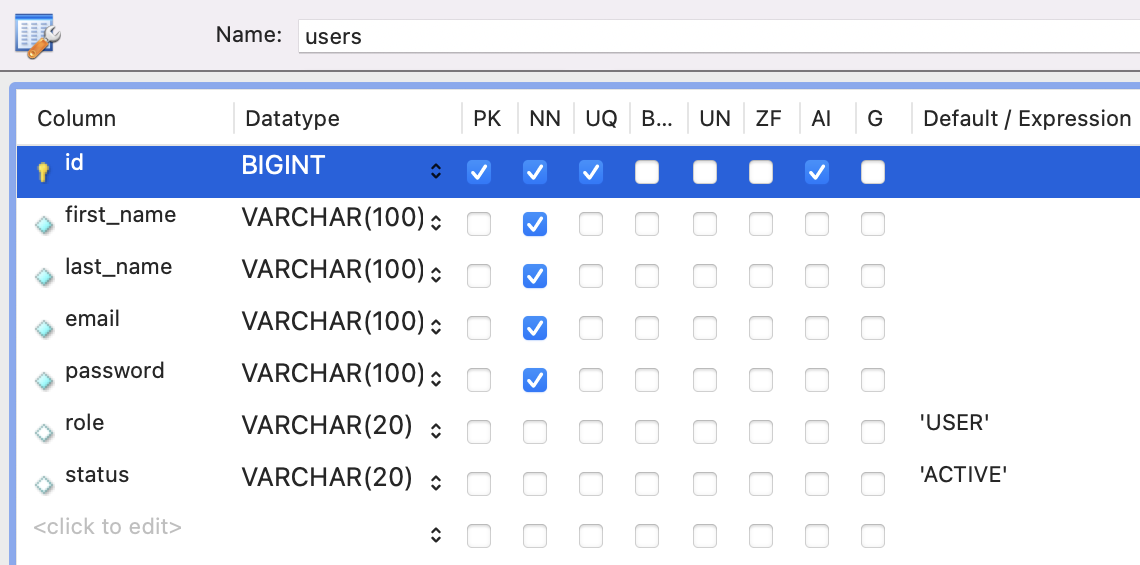Click the 'ACTIVE' default value
Image resolution: width=1140 pixels, height=565 pixels.
[x=963, y=475]
